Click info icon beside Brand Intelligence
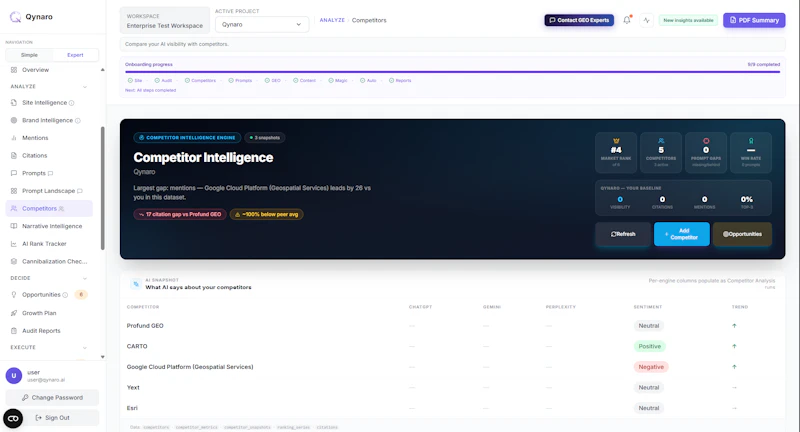This screenshot has width=800, height=432. [78, 121]
